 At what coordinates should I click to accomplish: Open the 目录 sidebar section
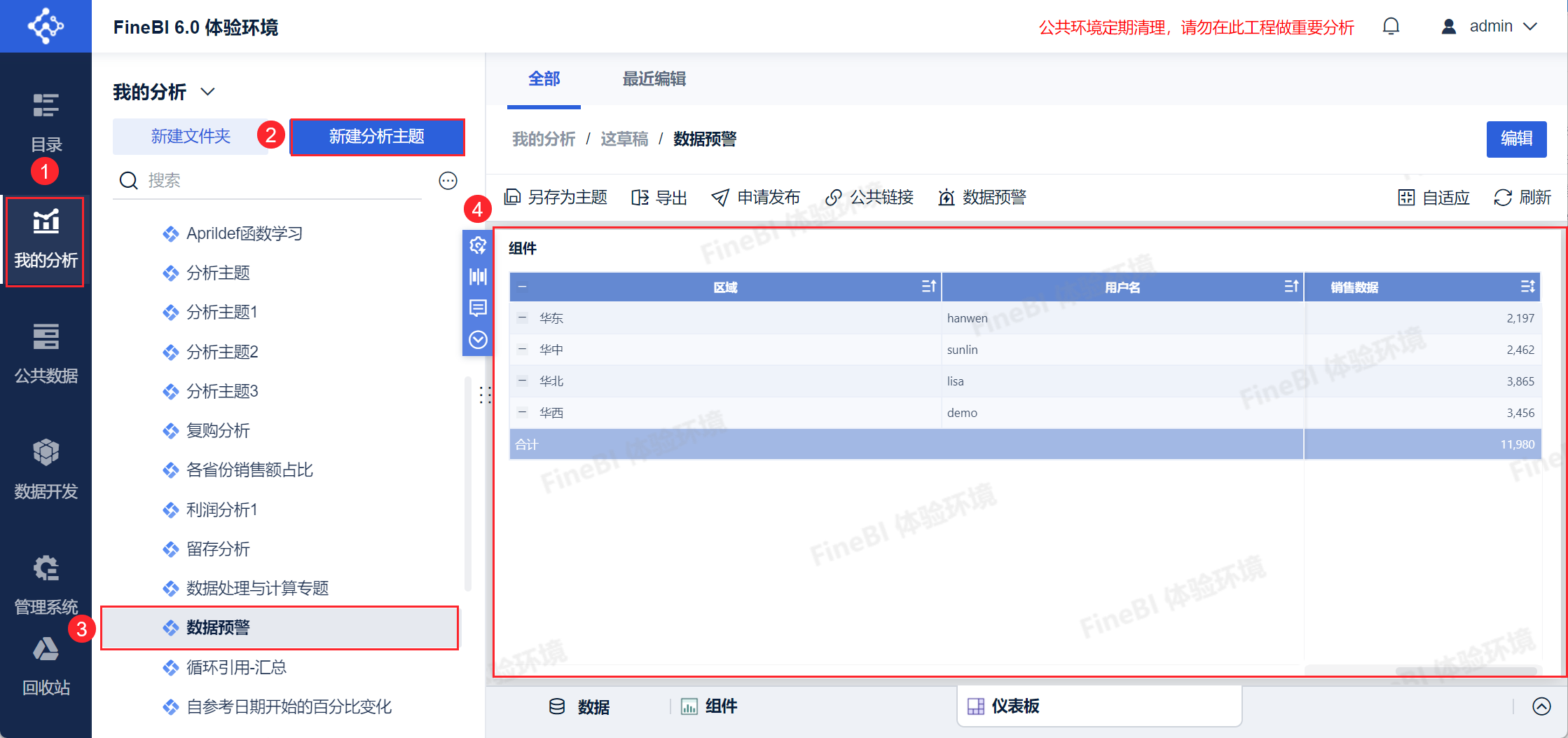tap(46, 123)
